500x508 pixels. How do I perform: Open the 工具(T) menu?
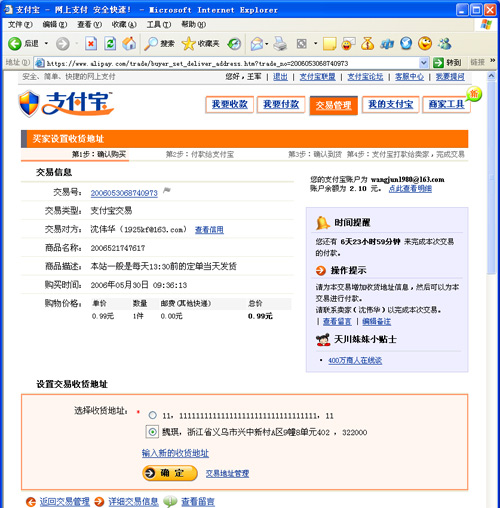click(x=159, y=24)
